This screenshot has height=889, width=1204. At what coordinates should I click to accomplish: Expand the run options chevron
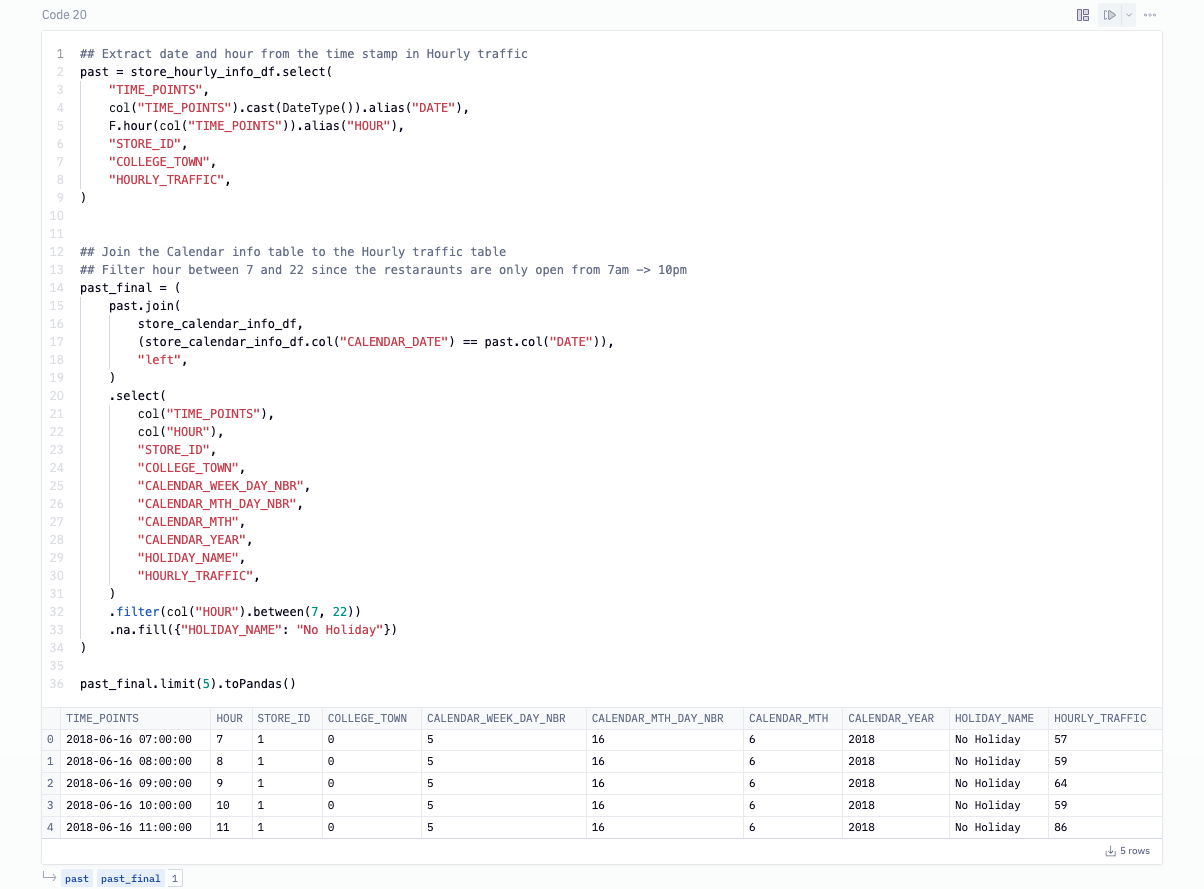click(x=1129, y=15)
